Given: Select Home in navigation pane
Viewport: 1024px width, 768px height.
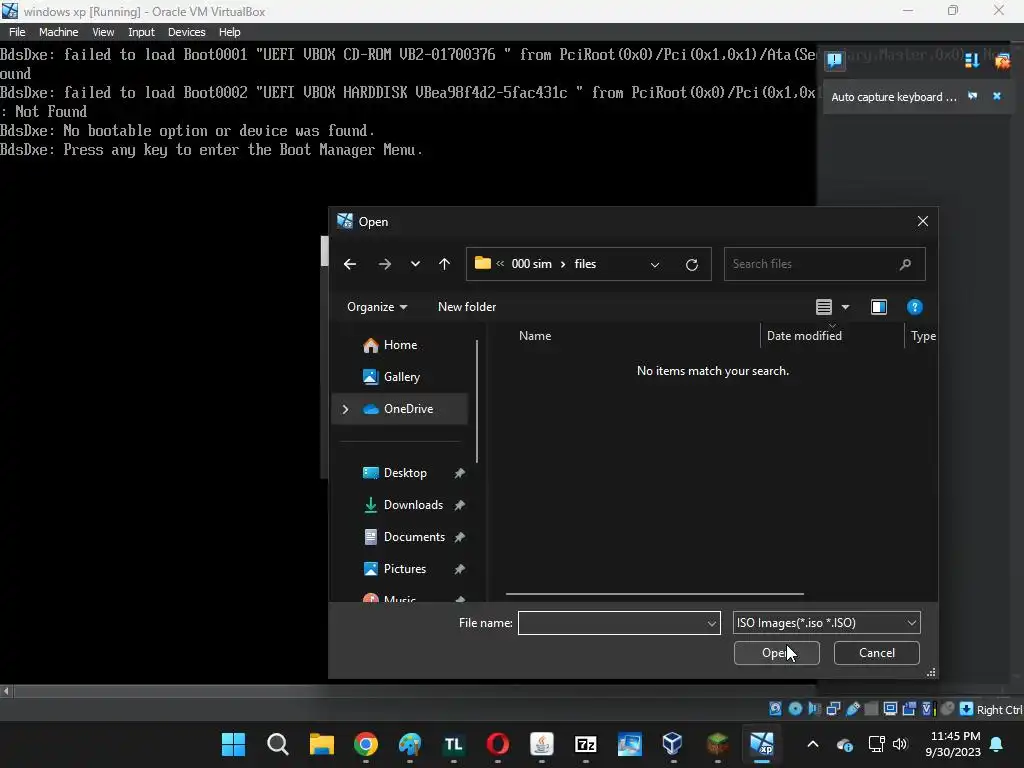Looking at the screenshot, I should click(400, 345).
